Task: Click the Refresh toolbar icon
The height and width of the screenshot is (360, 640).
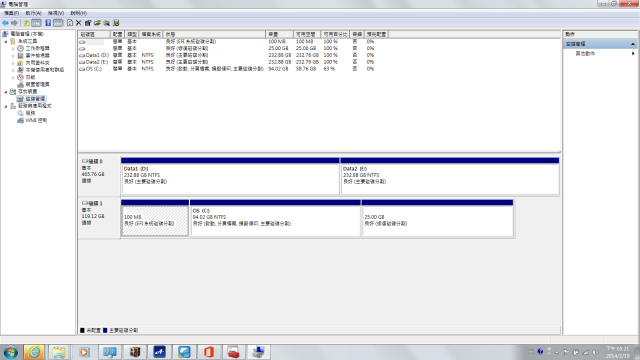Action: tap(70, 23)
